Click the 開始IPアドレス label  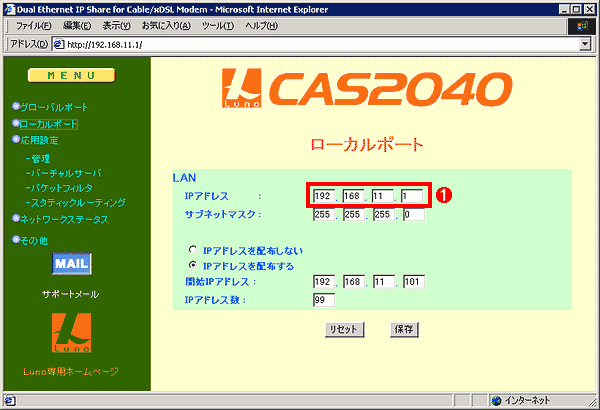click(x=220, y=282)
